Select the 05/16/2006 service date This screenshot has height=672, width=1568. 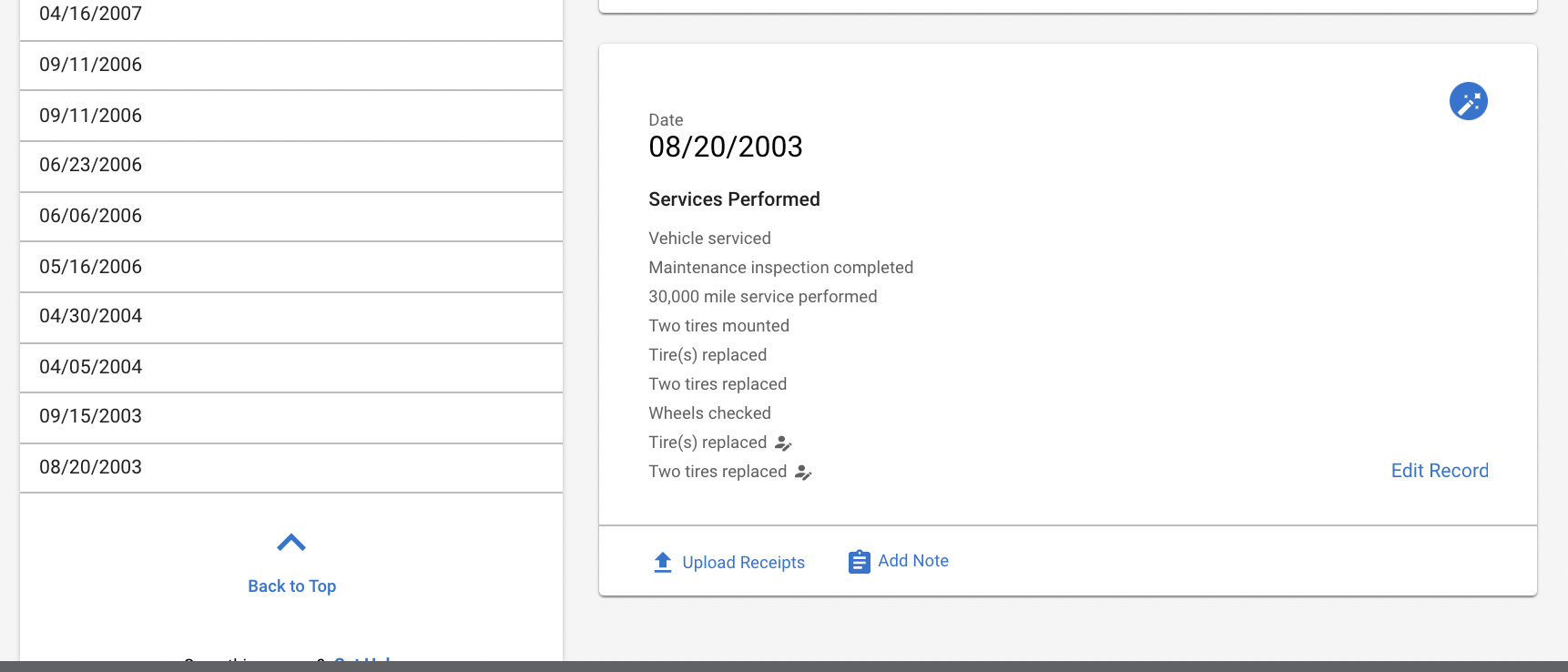[291, 268]
